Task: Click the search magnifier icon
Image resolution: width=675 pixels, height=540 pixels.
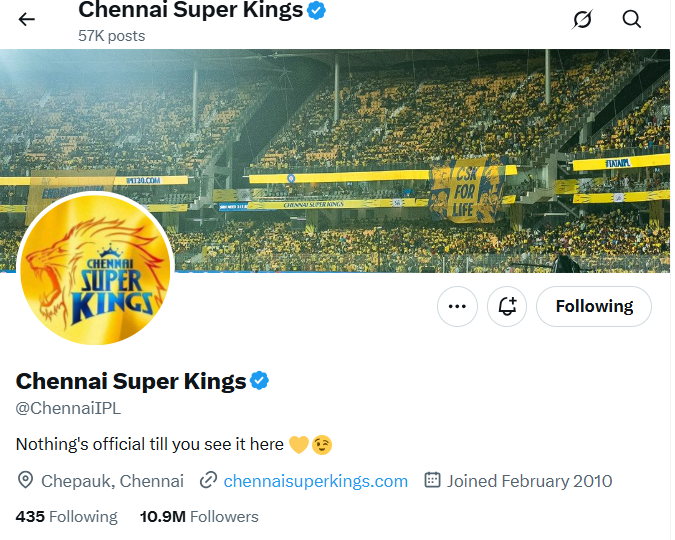Action: tap(632, 20)
